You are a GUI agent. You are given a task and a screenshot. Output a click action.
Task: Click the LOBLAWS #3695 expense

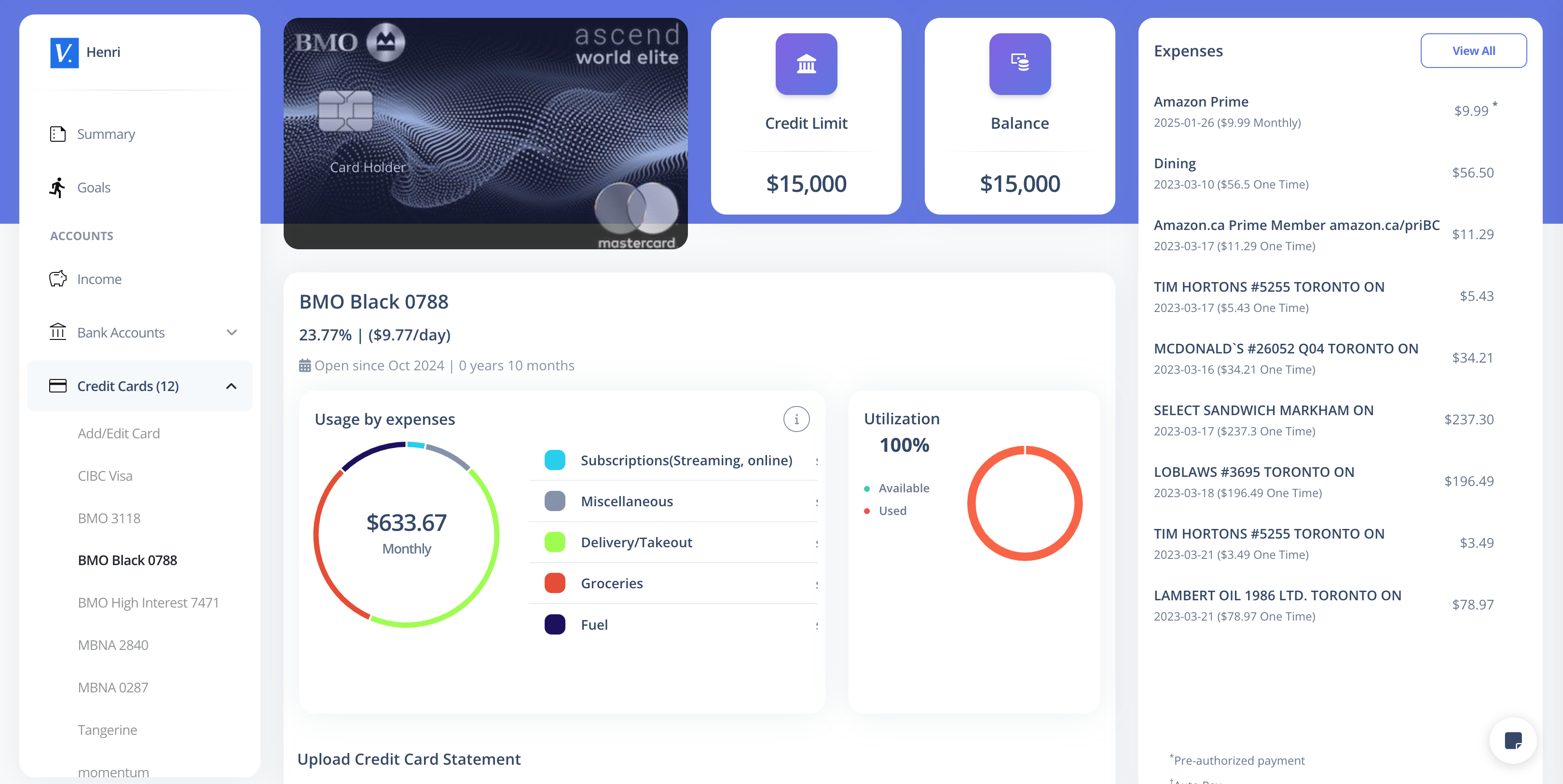click(x=1324, y=482)
